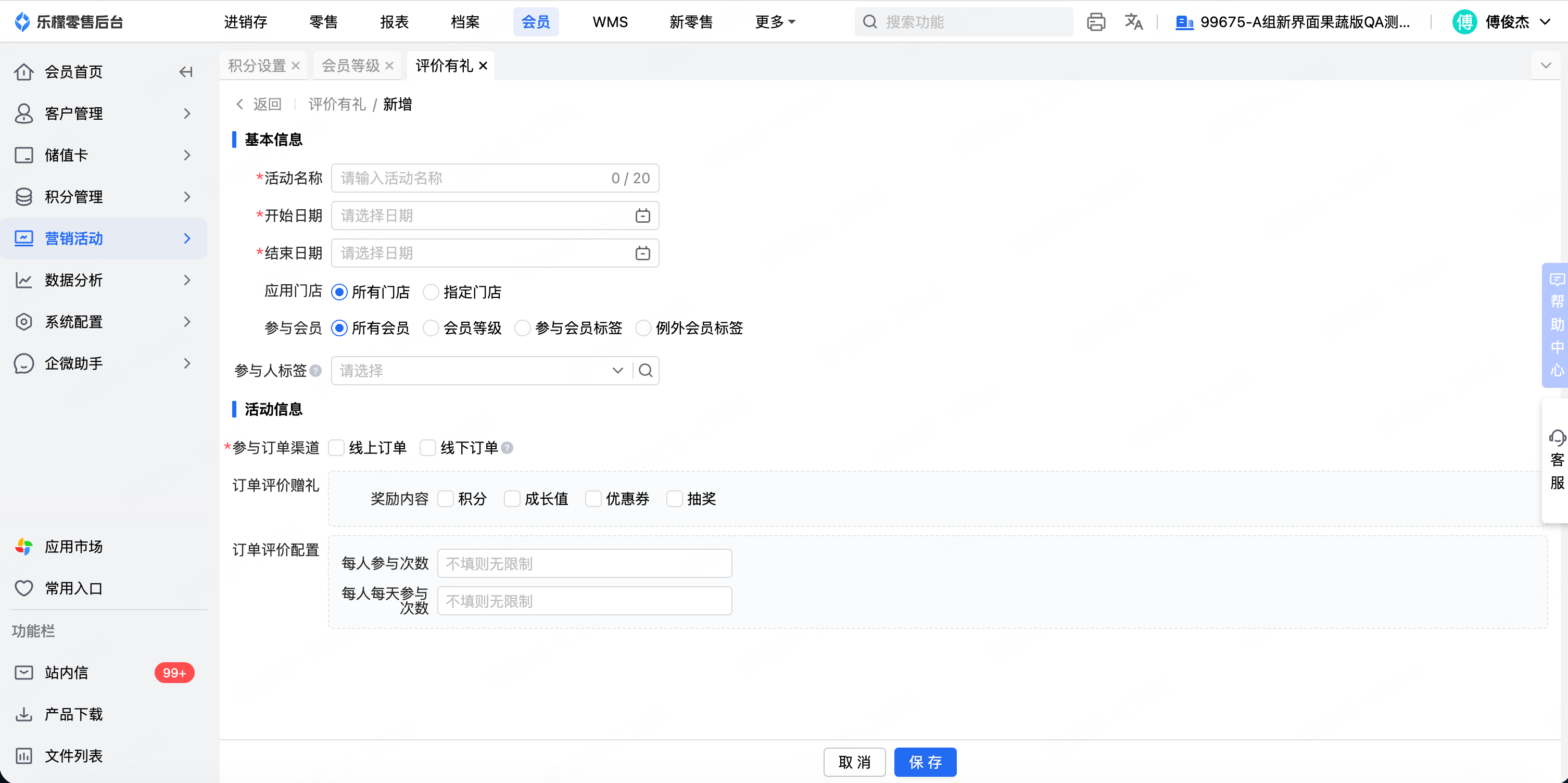Screen dimensions: 1568x783
Task: Enable 优惠券 reward checkbox
Action: pyautogui.click(x=593, y=499)
